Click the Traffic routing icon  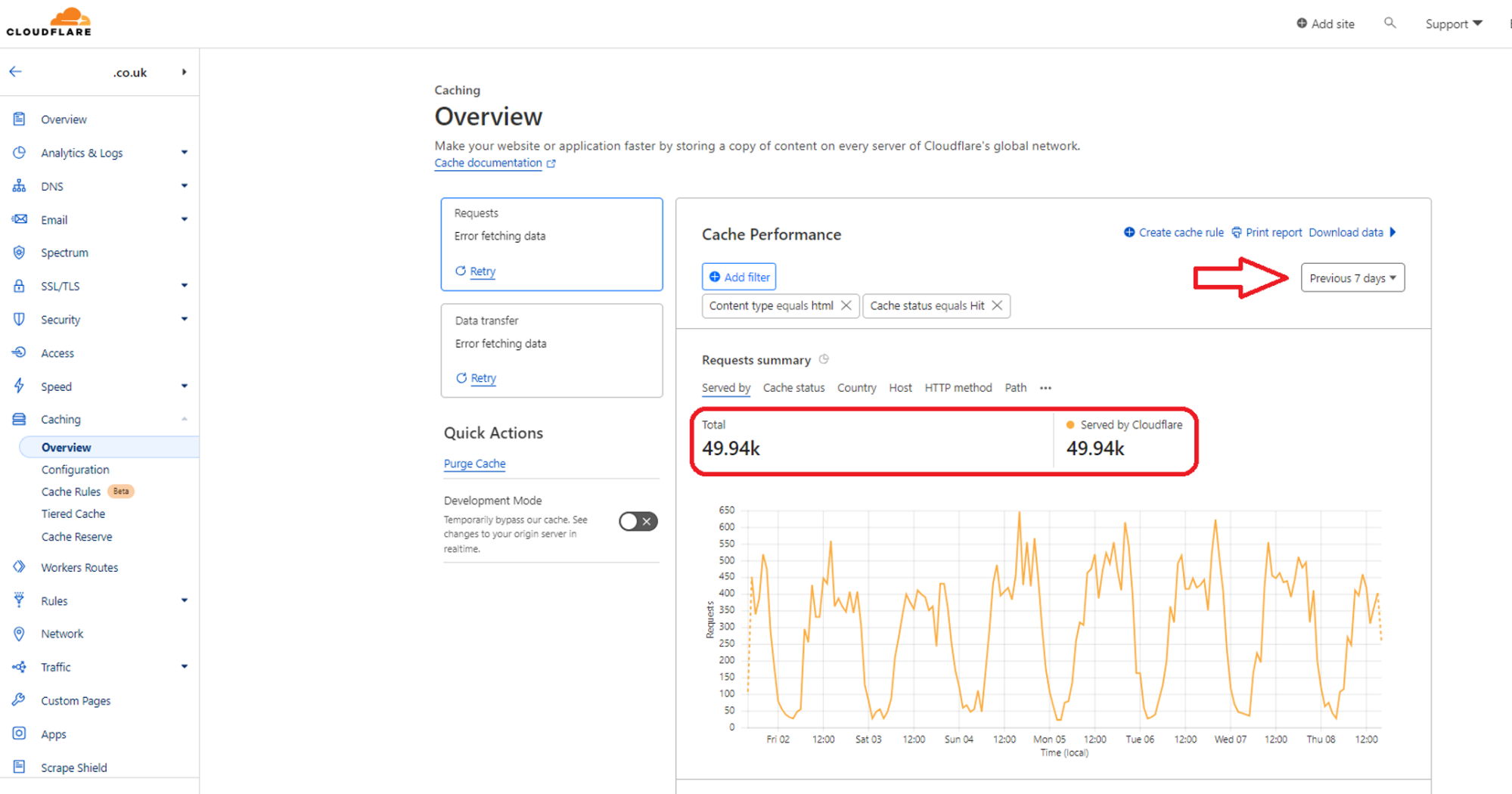(x=19, y=667)
